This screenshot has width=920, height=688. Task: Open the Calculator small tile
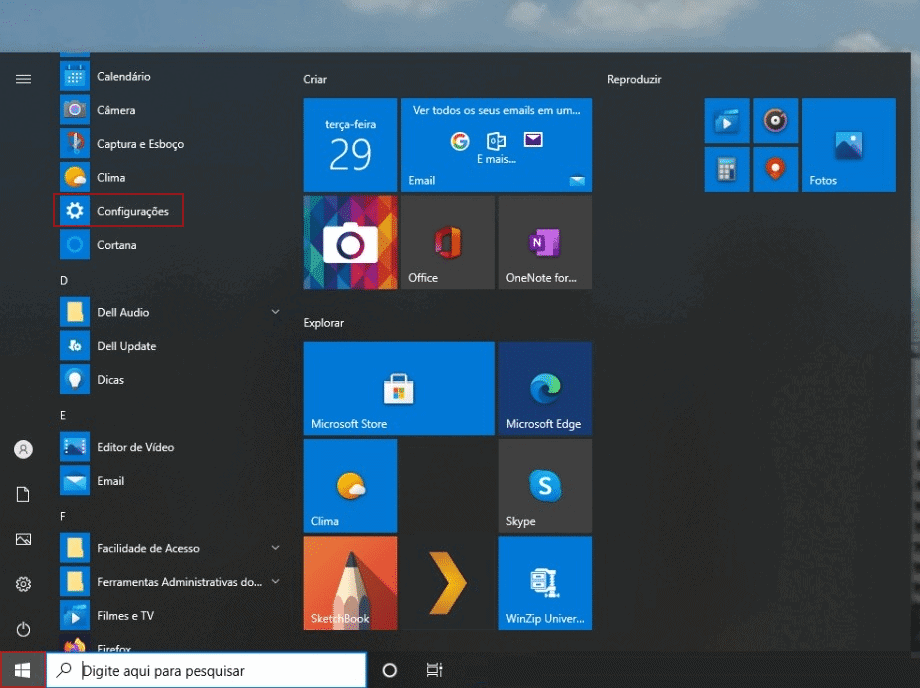(x=727, y=170)
